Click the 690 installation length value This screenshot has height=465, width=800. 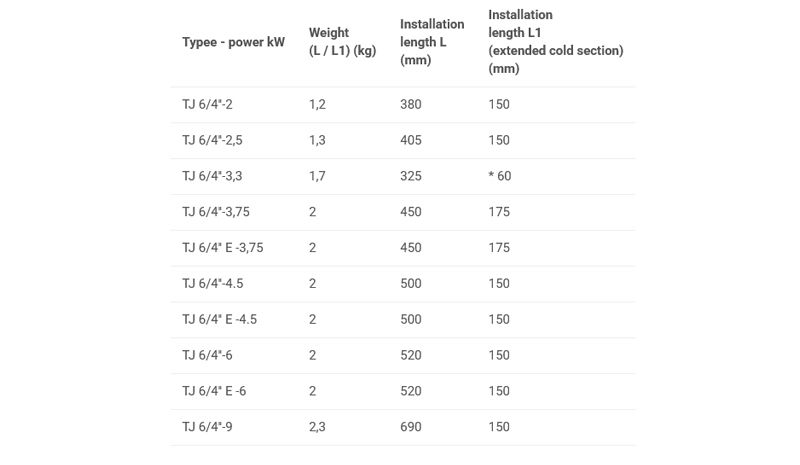pos(410,428)
